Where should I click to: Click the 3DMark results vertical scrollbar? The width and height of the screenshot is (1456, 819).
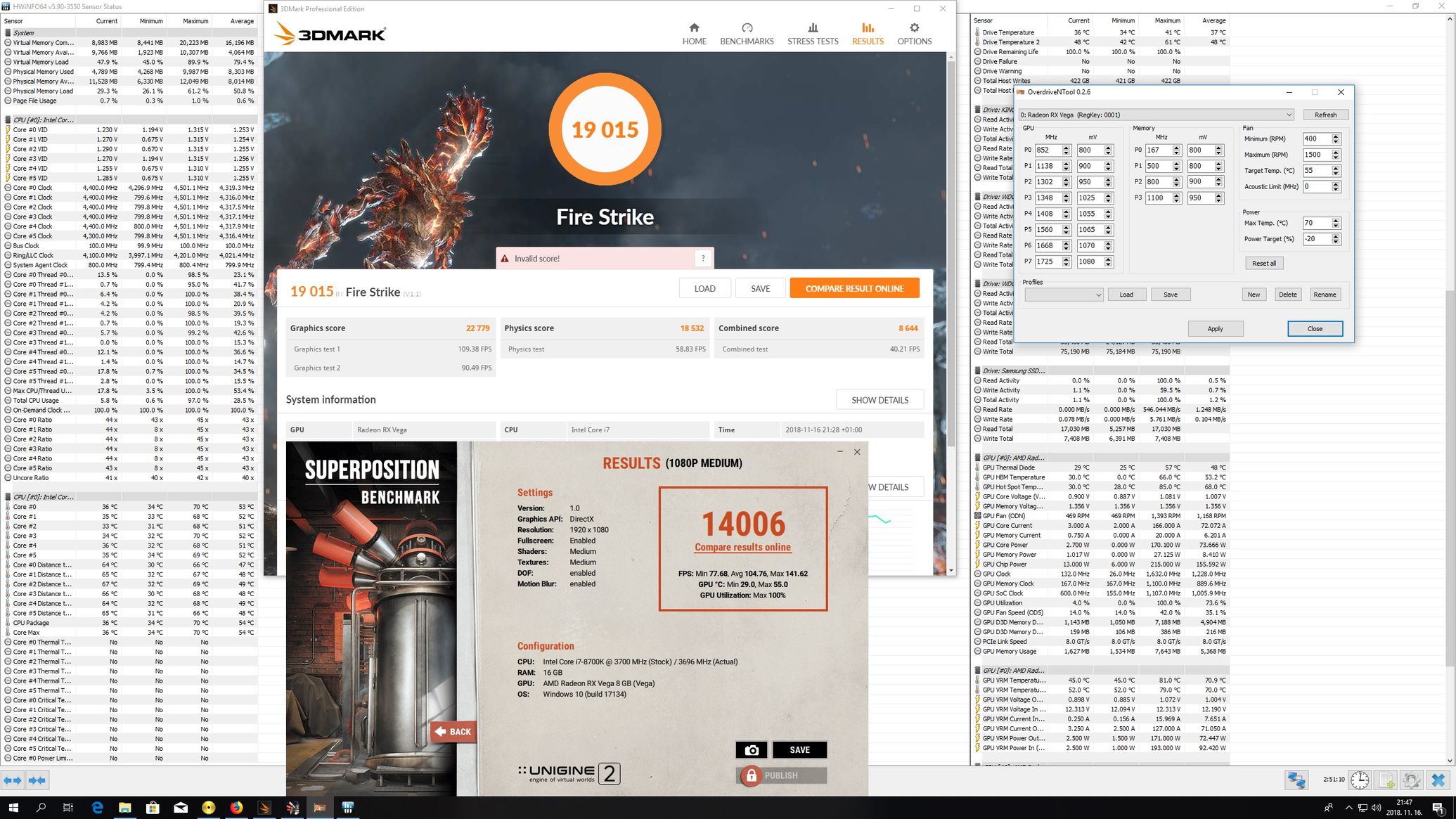click(951, 253)
